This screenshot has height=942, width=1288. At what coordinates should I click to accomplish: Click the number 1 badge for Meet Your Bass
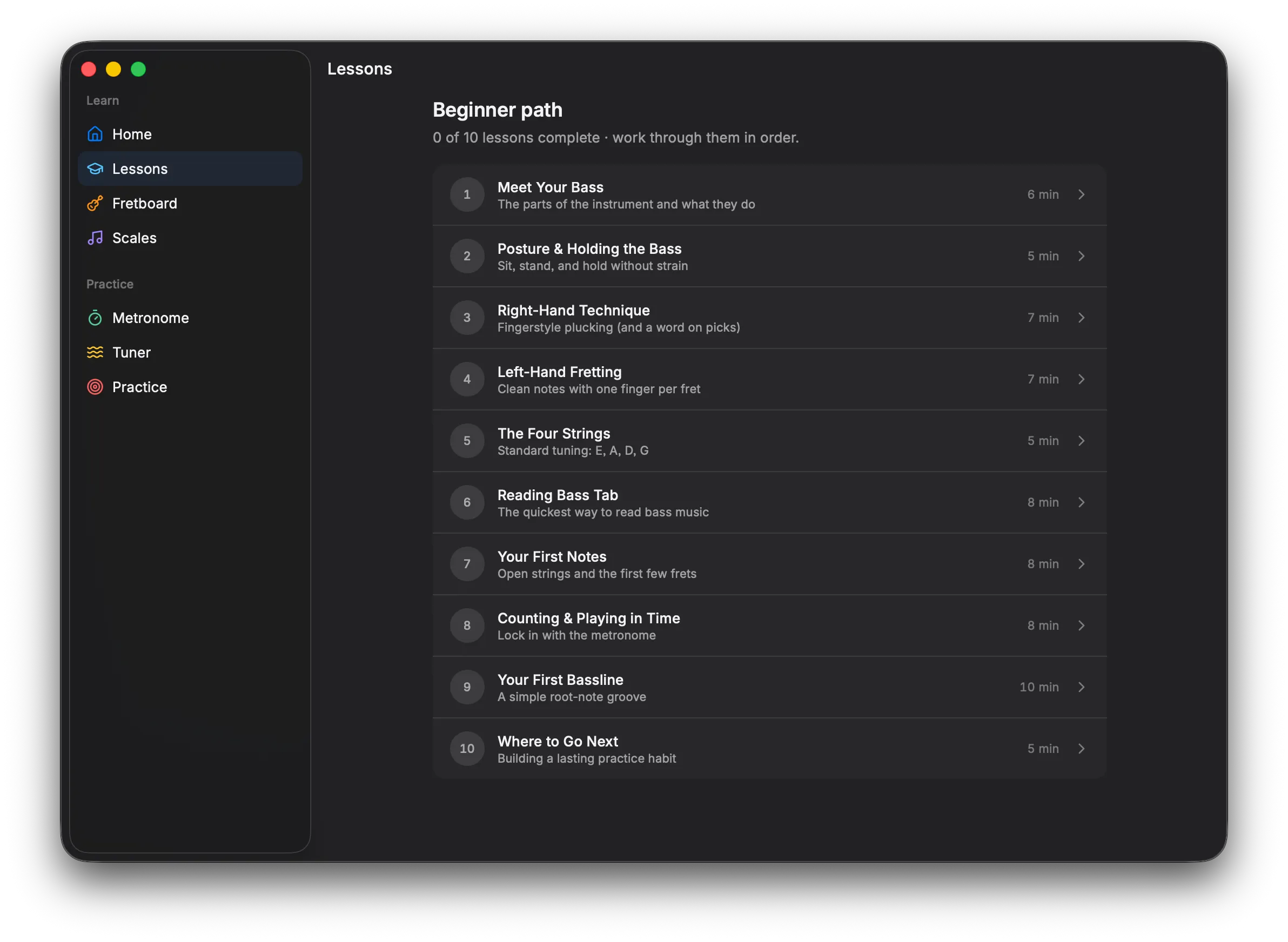[467, 194]
